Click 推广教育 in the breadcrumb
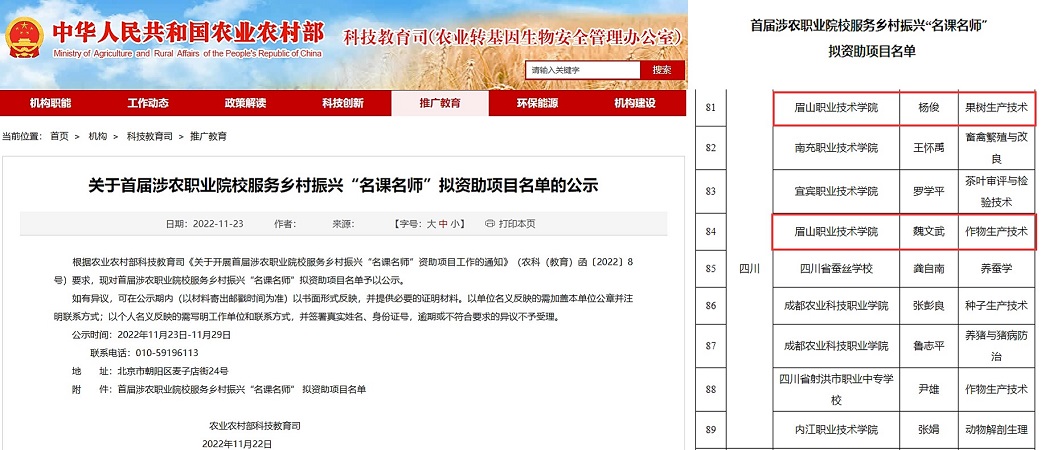This screenshot has height=450, width=1041. [x=208, y=136]
